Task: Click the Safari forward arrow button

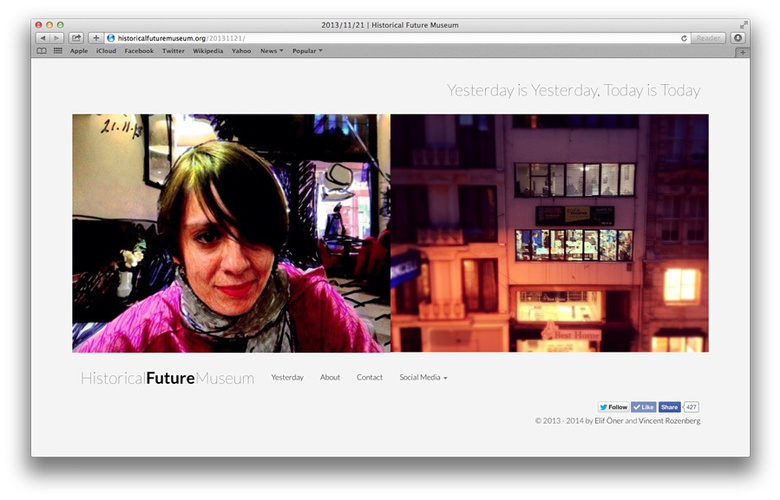Action: click(x=56, y=38)
